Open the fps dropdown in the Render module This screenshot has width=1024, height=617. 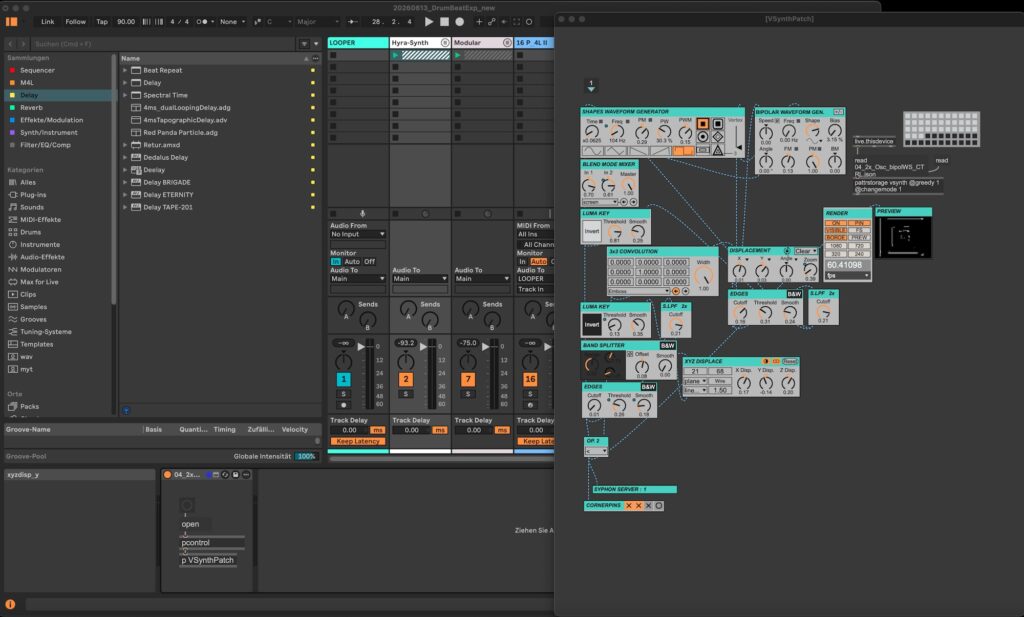coord(848,276)
